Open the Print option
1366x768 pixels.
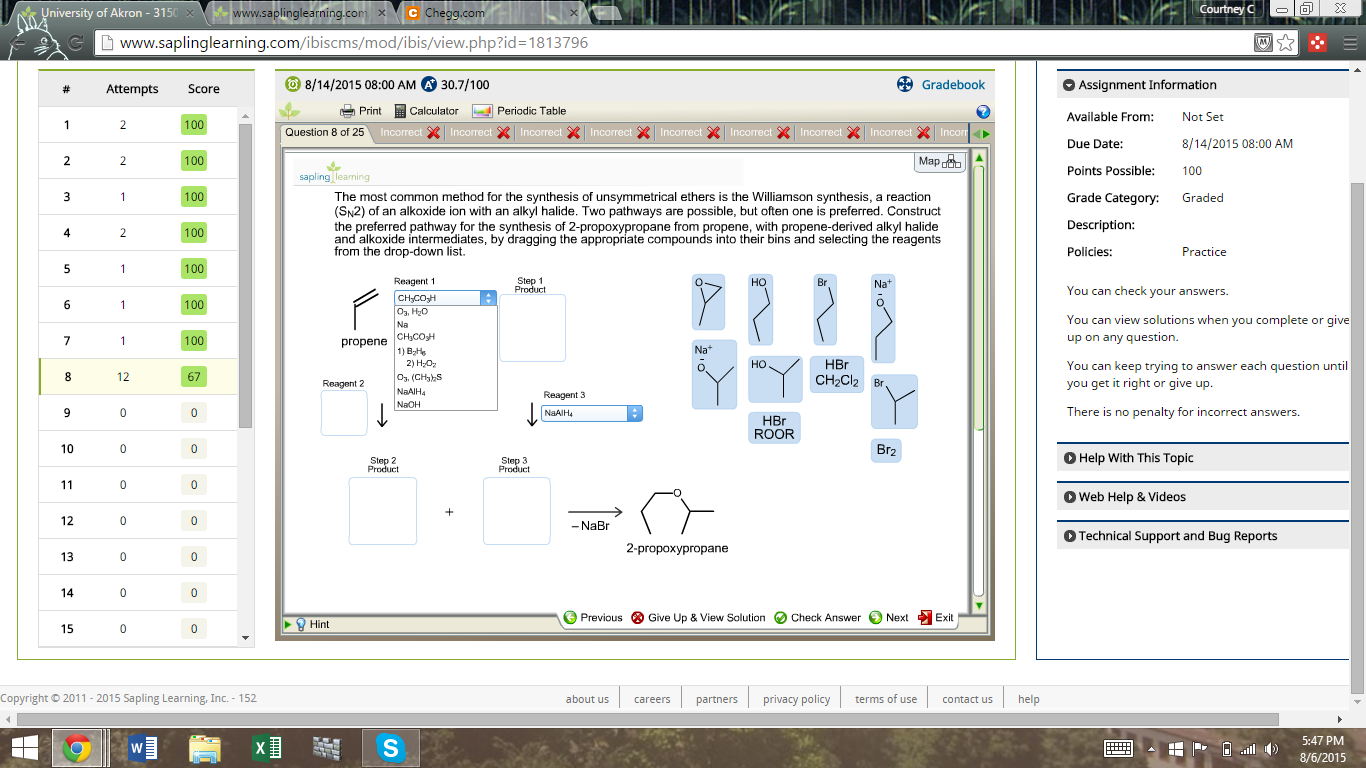[361, 111]
